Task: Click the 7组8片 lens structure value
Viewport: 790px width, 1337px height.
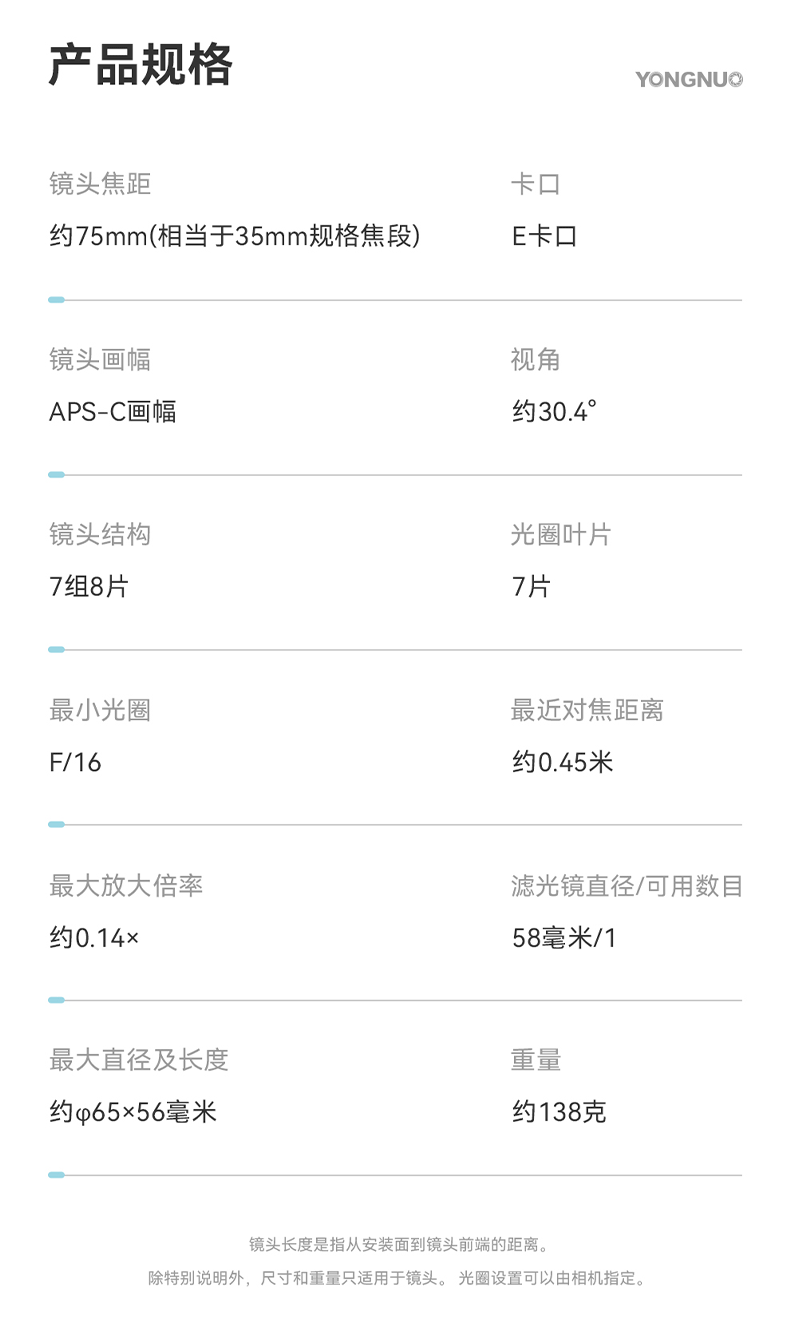Action: click(x=89, y=587)
